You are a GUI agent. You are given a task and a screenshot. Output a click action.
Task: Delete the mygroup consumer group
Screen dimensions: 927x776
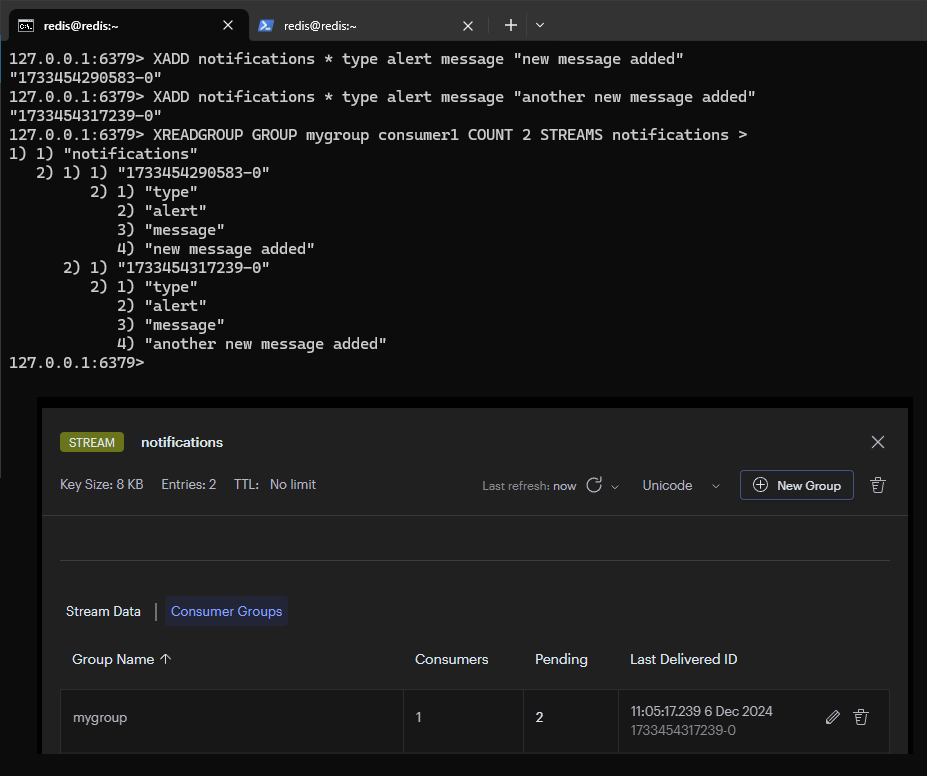(860, 717)
